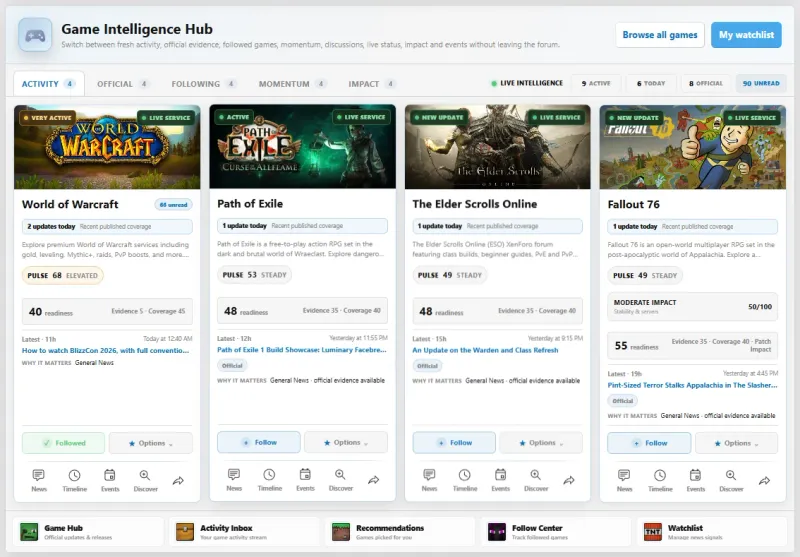The image size is (800, 557).
Task: Open Warden and Class Refresh update link
Action: point(485,350)
